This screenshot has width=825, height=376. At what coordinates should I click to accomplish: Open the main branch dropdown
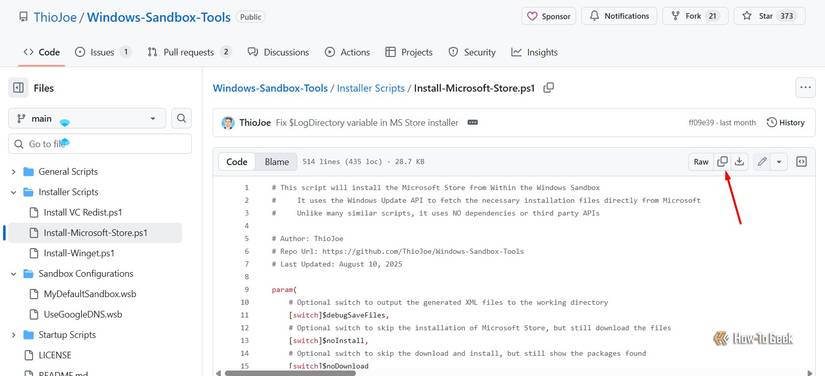point(87,118)
